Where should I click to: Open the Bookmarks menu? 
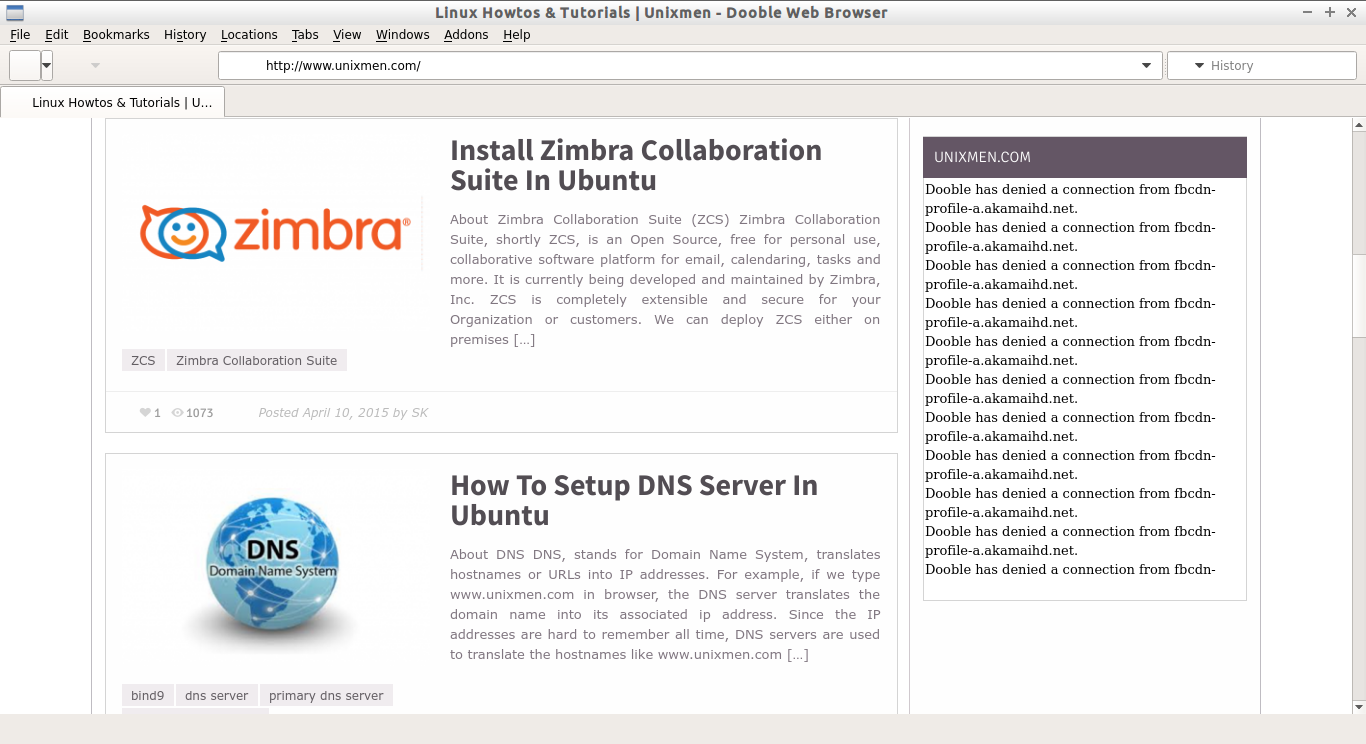pos(116,34)
